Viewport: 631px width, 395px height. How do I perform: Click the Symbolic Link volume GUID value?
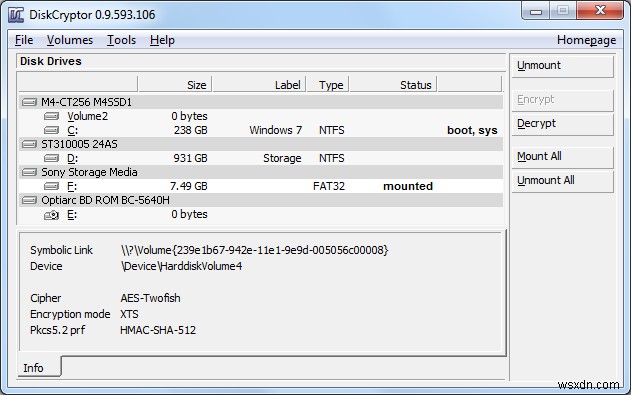click(x=254, y=250)
